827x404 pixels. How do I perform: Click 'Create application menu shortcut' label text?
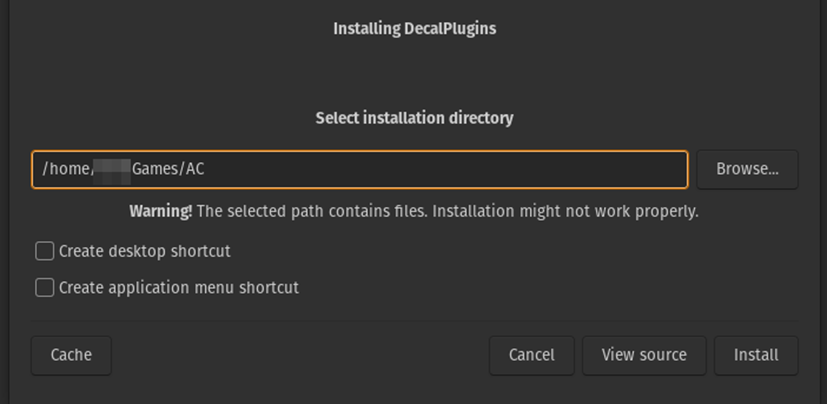178,287
